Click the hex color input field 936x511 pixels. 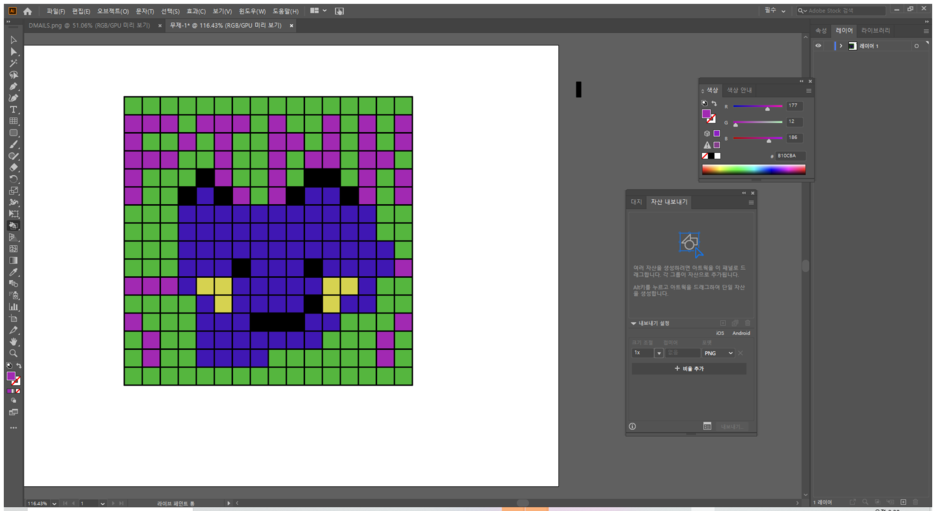point(790,156)
